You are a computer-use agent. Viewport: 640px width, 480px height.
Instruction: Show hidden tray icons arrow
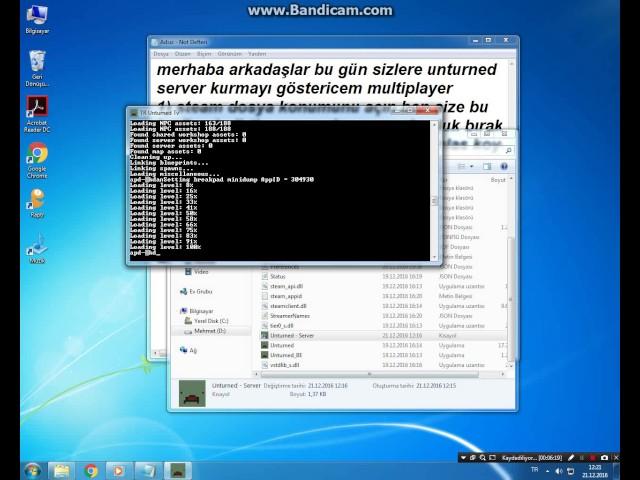pyautogui.click(x=547, y=471)
